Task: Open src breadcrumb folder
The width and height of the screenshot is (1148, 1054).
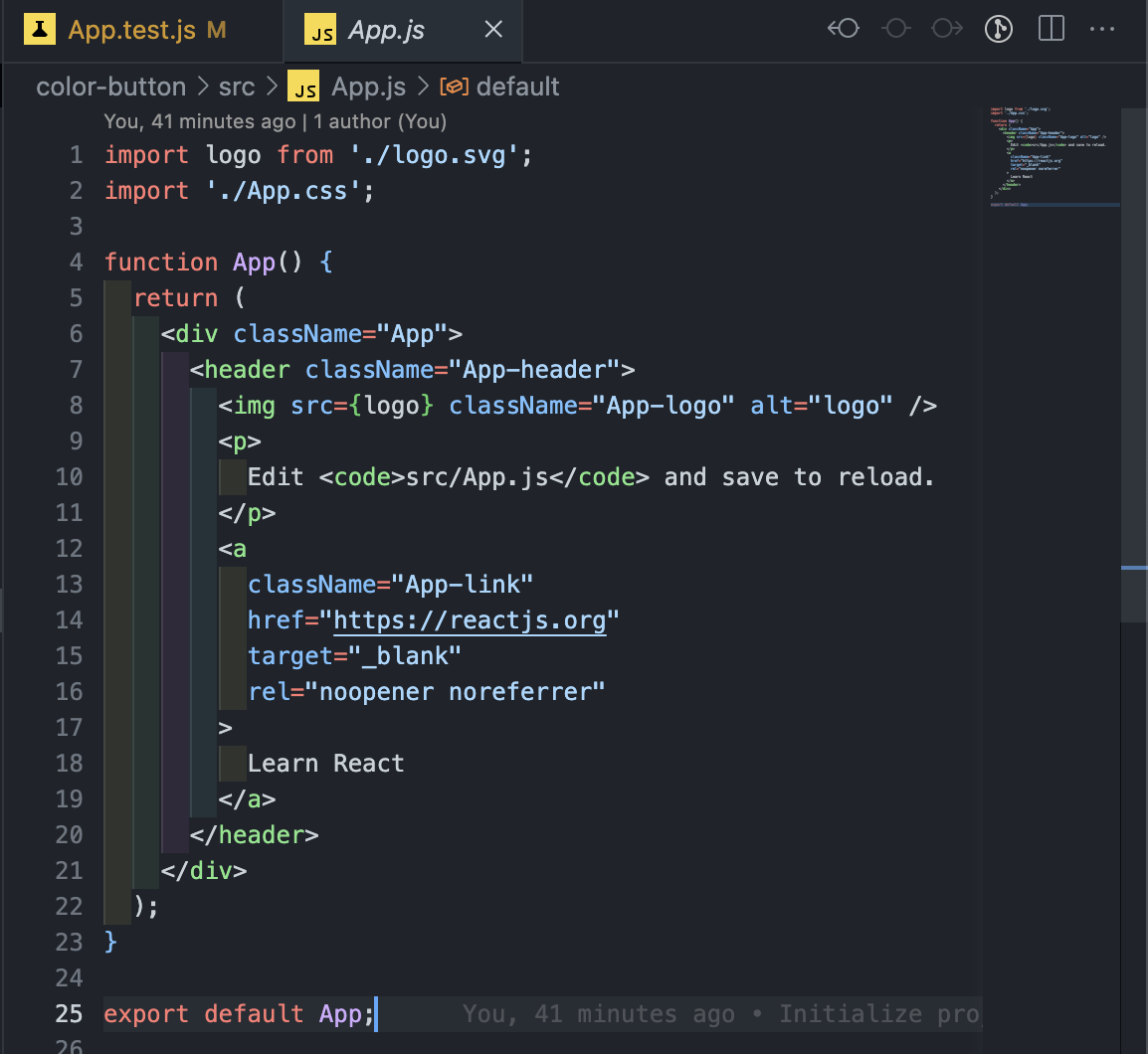Action: coord(237,87)
